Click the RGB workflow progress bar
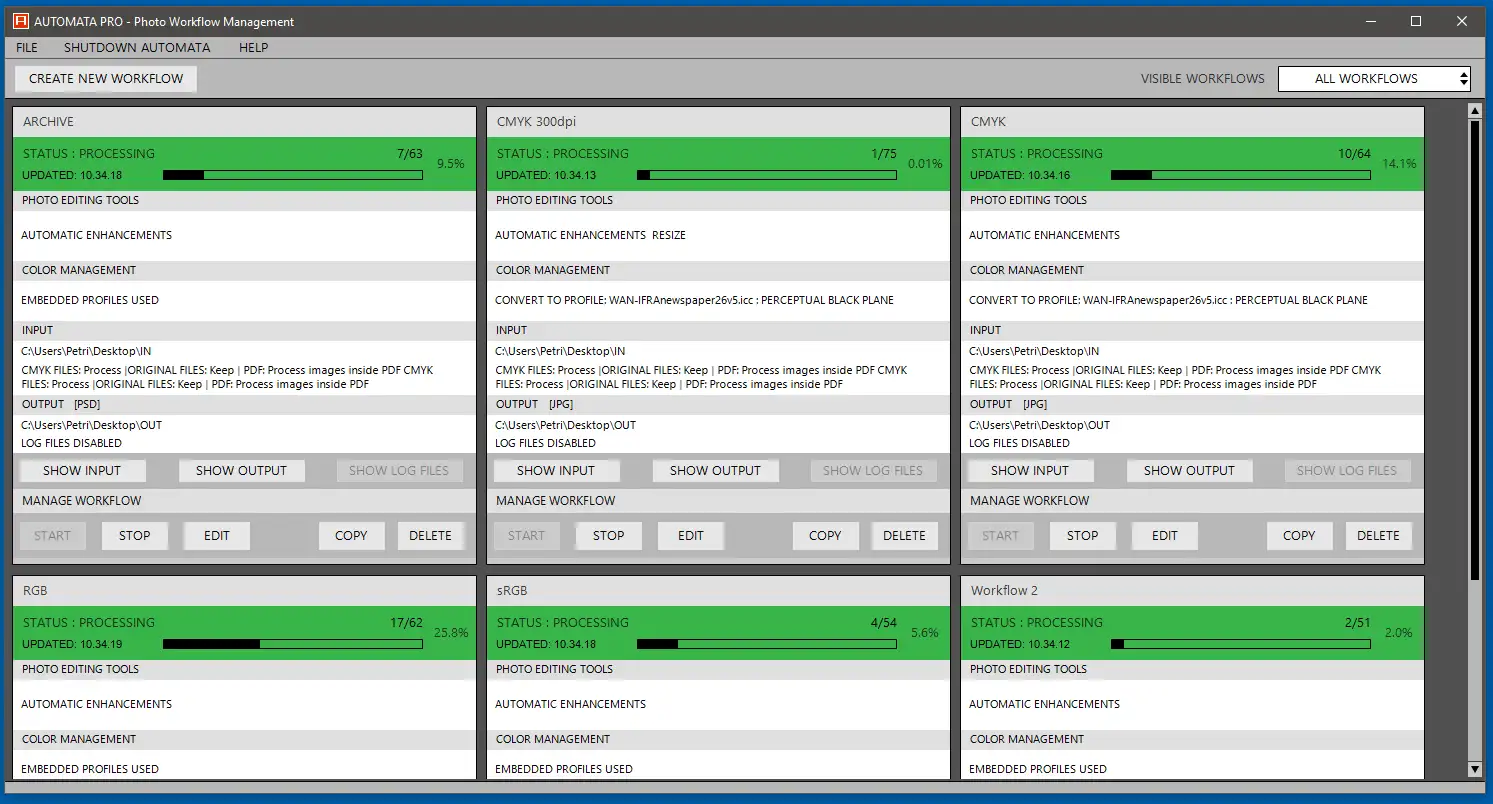Image resolution: width=1493 pixels, height=804 pixels. pyautogui.click(x=293, y=644)
